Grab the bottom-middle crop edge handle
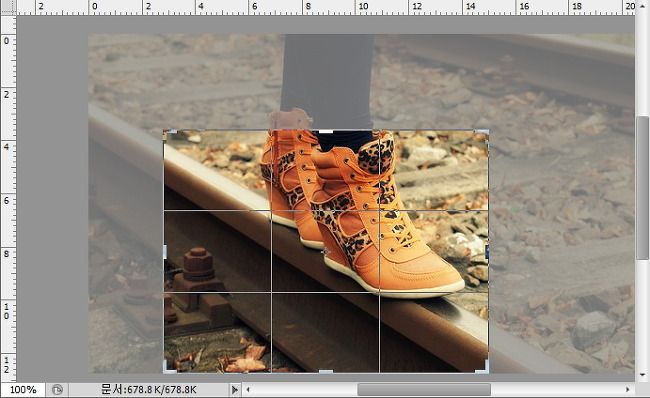 (326, 371)
